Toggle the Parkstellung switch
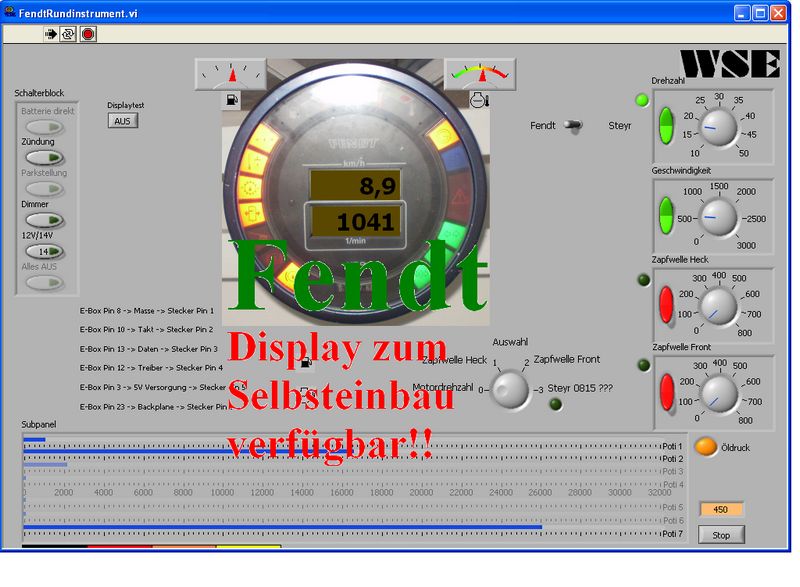 pos(44,189)
